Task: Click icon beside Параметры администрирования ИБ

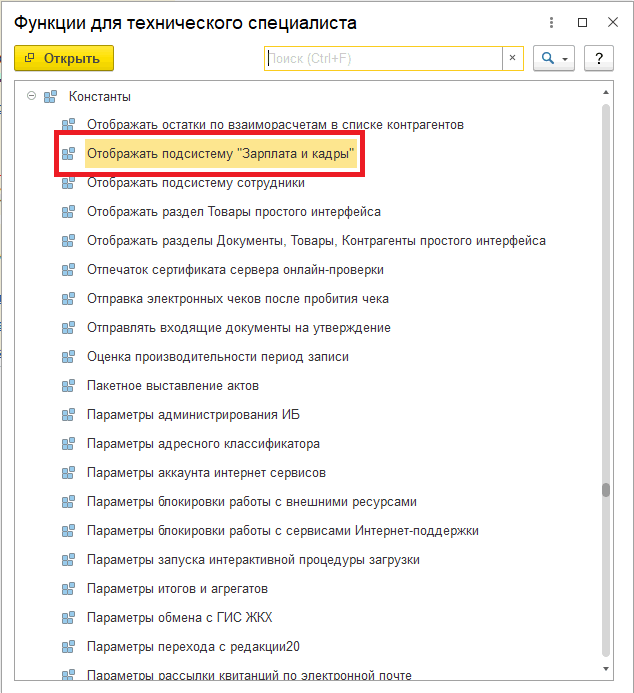Action: tap(68, 415)
